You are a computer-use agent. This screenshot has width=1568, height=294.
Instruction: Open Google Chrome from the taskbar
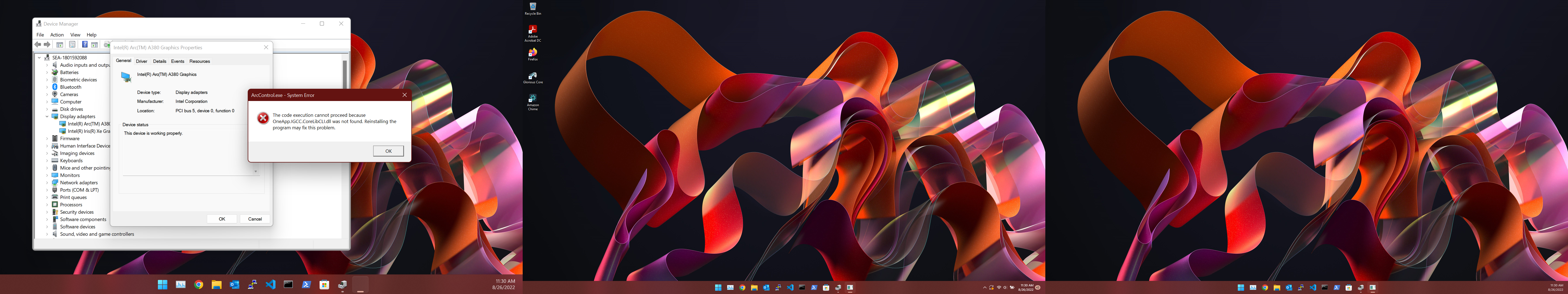coord(198,284)
